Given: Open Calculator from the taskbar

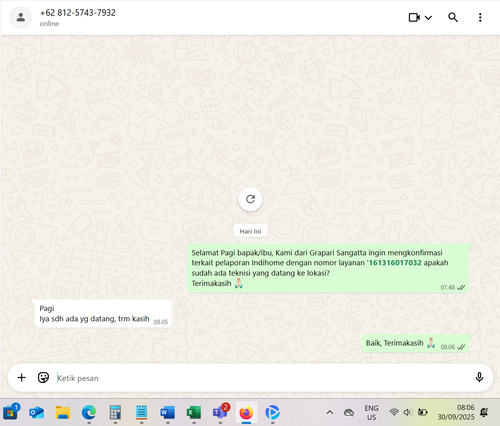Looking at the screenshot, I should [115, 413].
